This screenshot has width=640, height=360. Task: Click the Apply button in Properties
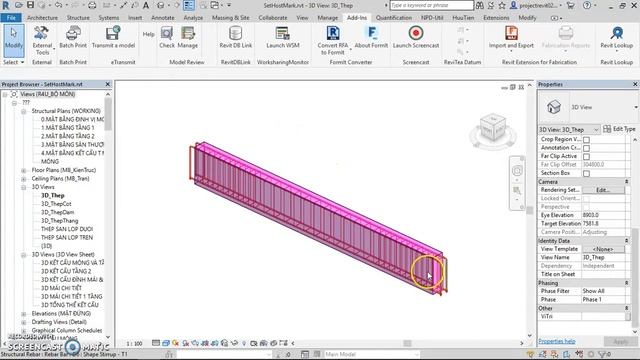coord(620,342)
